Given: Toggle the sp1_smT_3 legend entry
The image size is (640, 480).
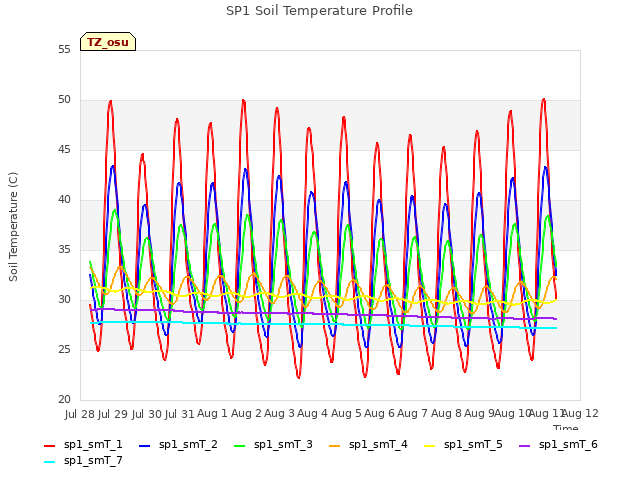Looking at the screenshot, I should (273, 444).
